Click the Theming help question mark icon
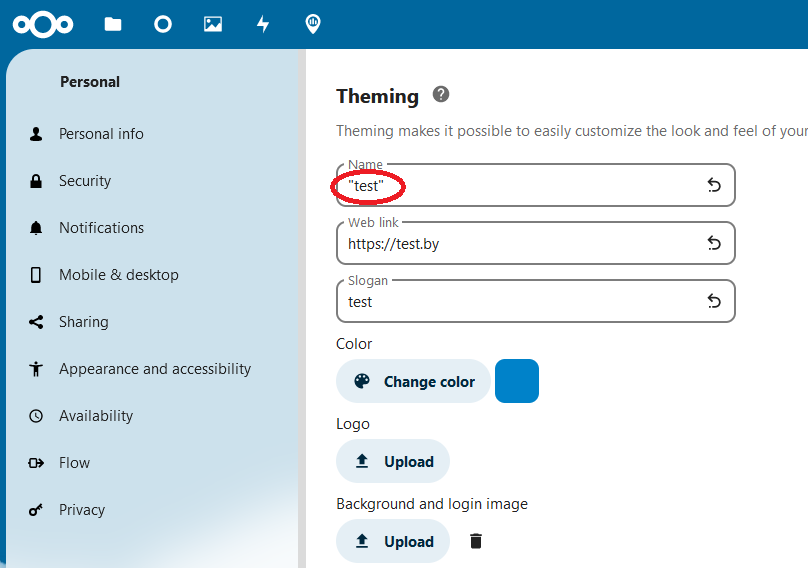Image resolution: width=808 pixels, height=568 pixels. click(441, 95)
